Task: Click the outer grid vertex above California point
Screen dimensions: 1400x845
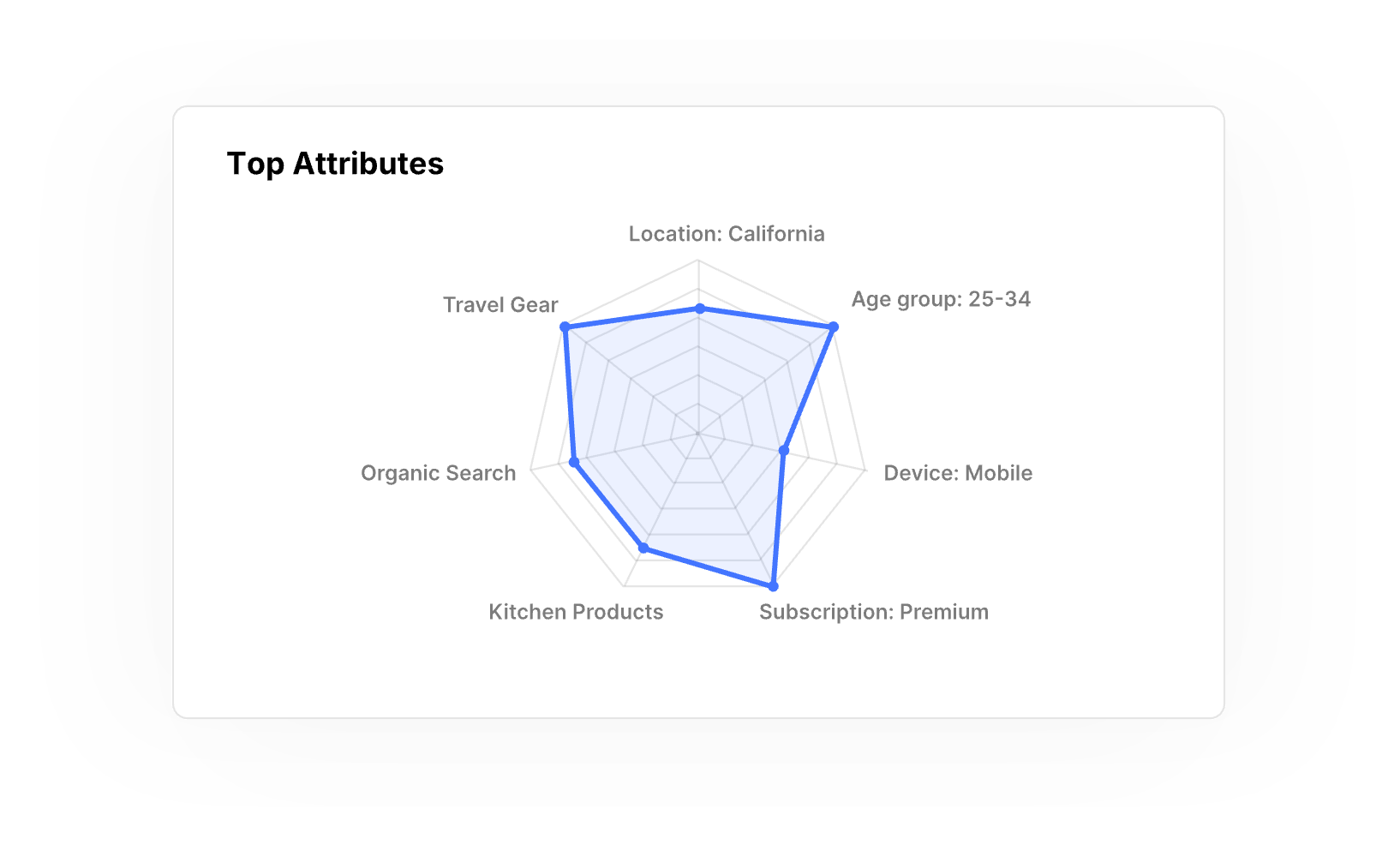Action: click(x=698, y=260)
